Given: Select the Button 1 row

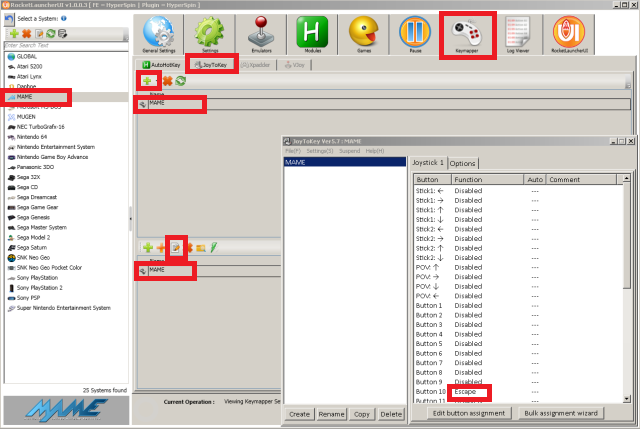Looking at the screenshot, I should pyautogui.click(x=518, y=305).
